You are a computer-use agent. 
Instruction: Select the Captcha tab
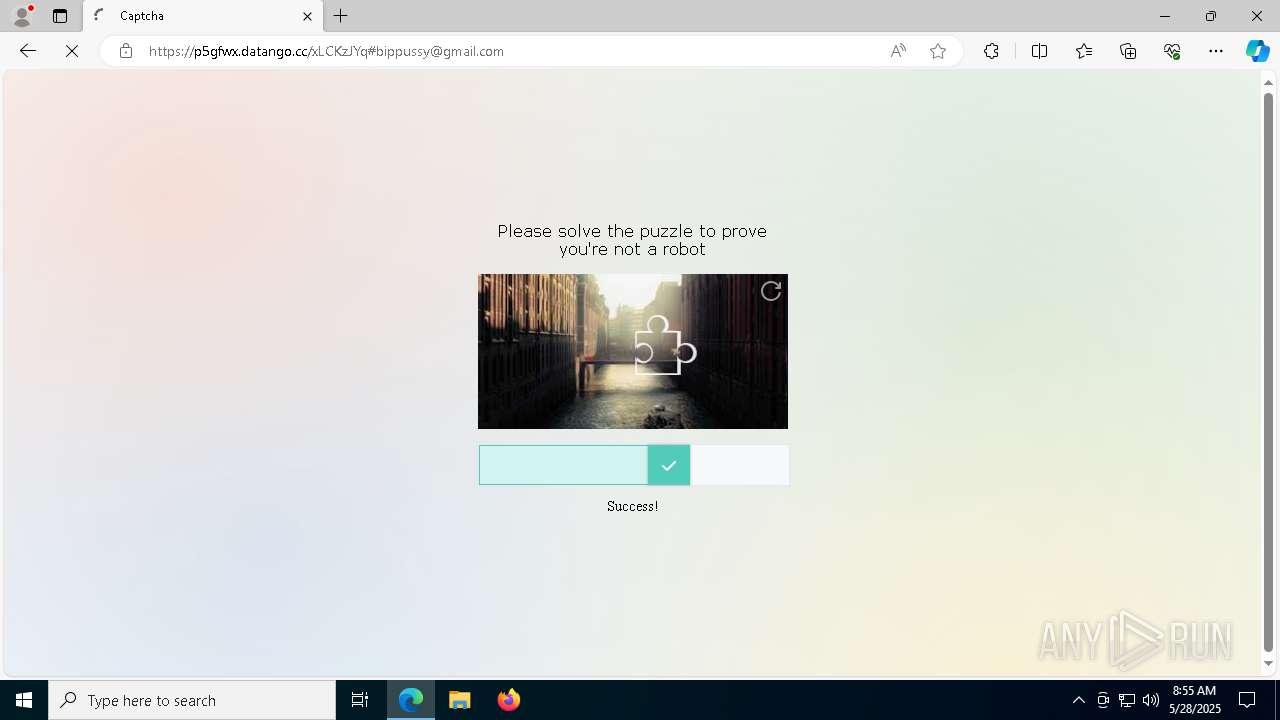coord(203,16)
